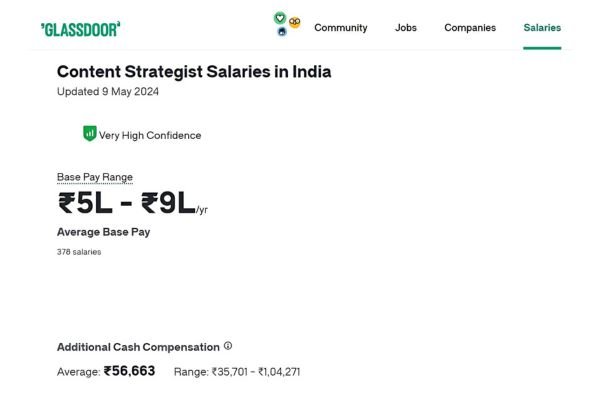Click the Additional Cash Compensation heading
Image resolution: width=600 pixels, height=400 pixels.
138,347
